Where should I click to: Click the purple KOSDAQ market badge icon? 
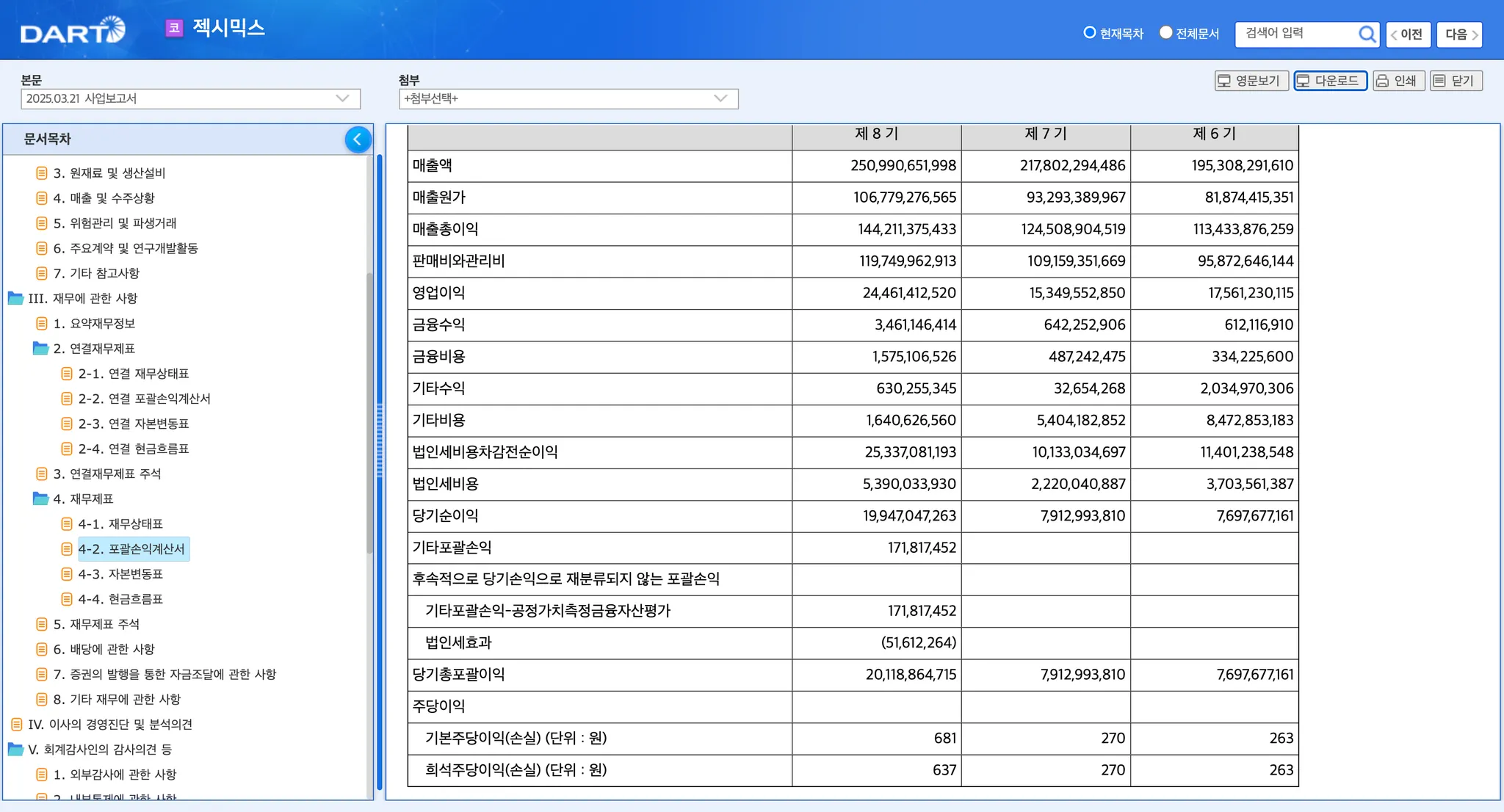(174, 29)
